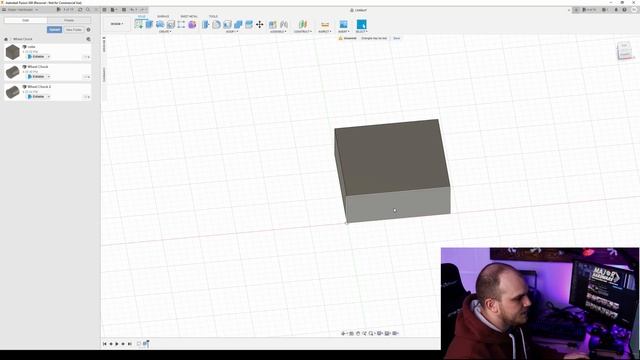
Task: Select the Measure inspect icon
Action: [325, 24]
